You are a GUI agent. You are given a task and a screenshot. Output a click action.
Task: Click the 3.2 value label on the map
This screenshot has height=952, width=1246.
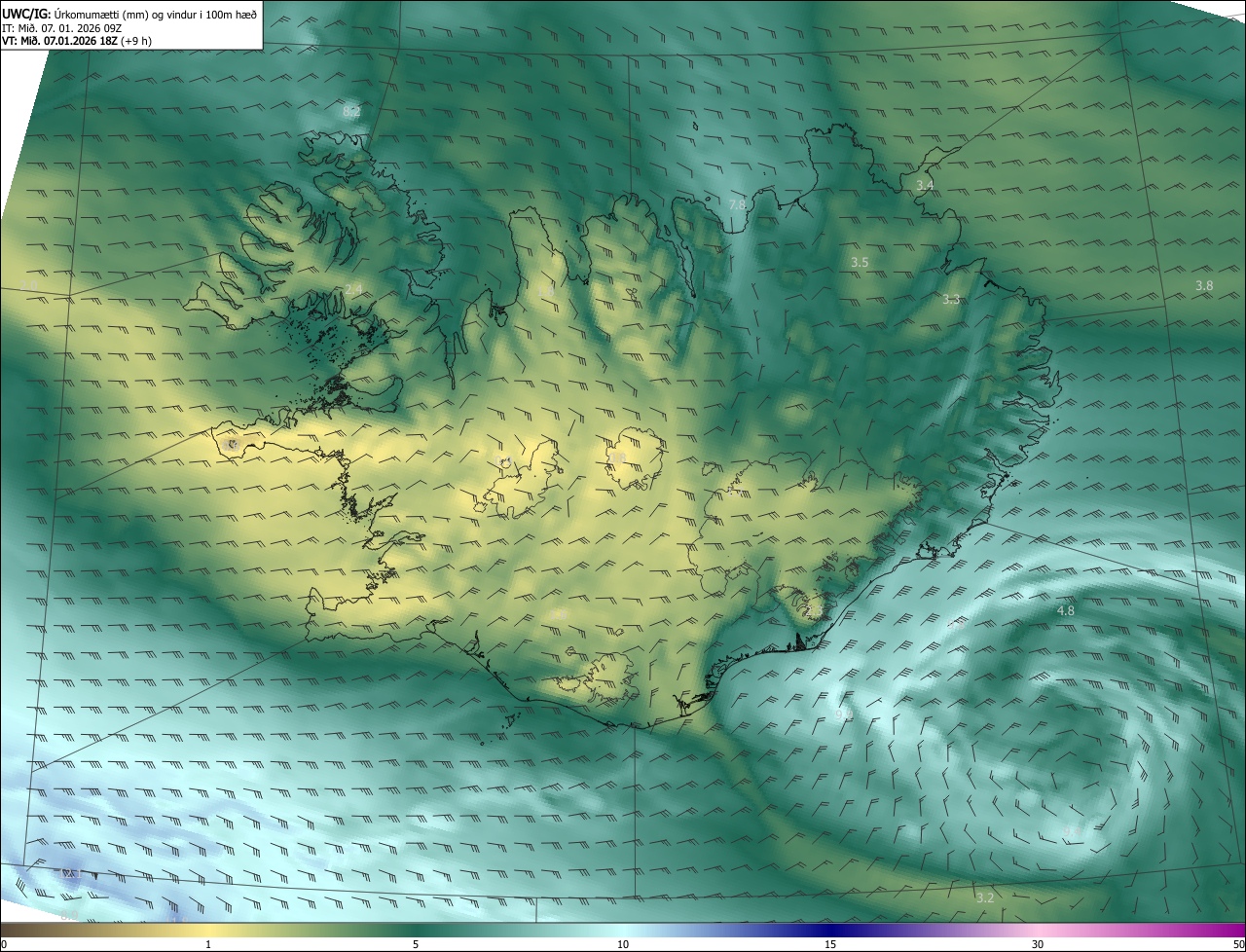point(985,897)
